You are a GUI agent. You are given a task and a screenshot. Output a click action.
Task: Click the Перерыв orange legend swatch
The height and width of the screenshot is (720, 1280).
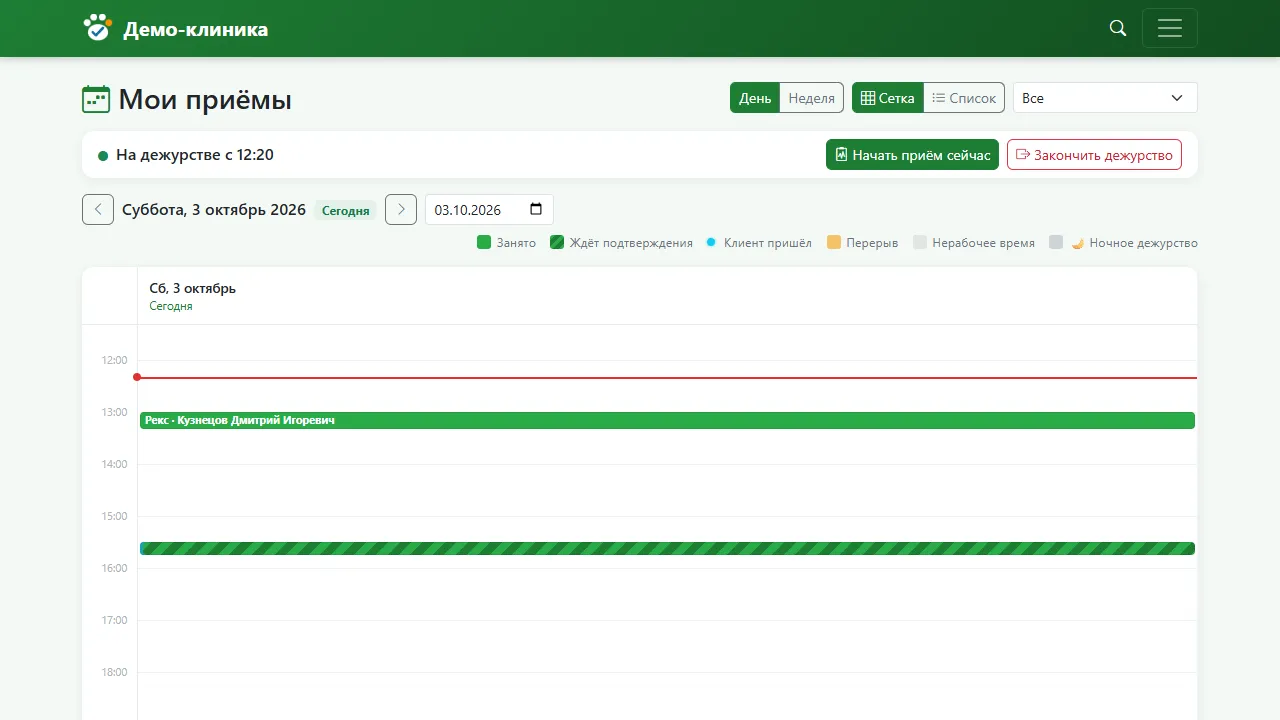coord(834,242)
